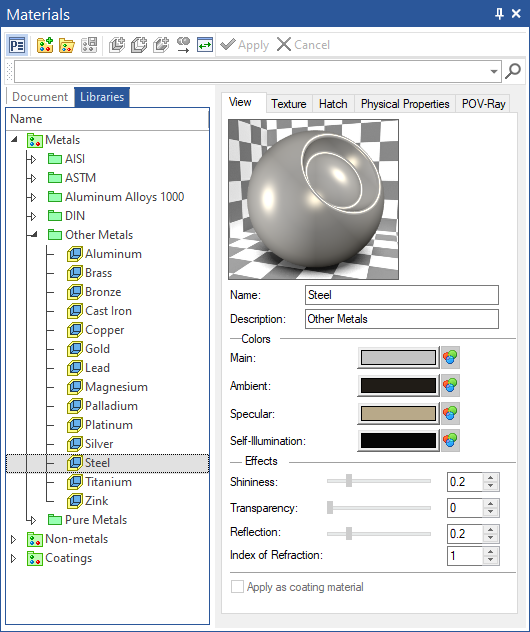Click the Ambient color swatch
The width and height of the screenshot is (530, 632).
tap(398, 385)
